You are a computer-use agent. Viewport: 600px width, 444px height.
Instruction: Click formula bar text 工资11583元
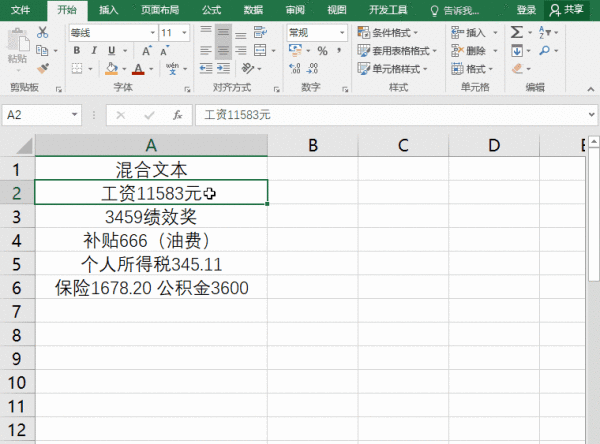[238, 115]
